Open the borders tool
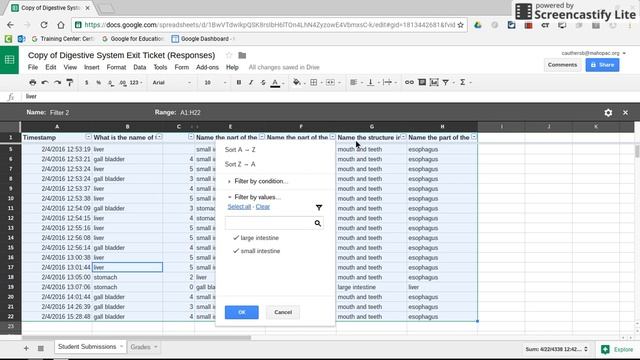 click(x=313, y=82)
